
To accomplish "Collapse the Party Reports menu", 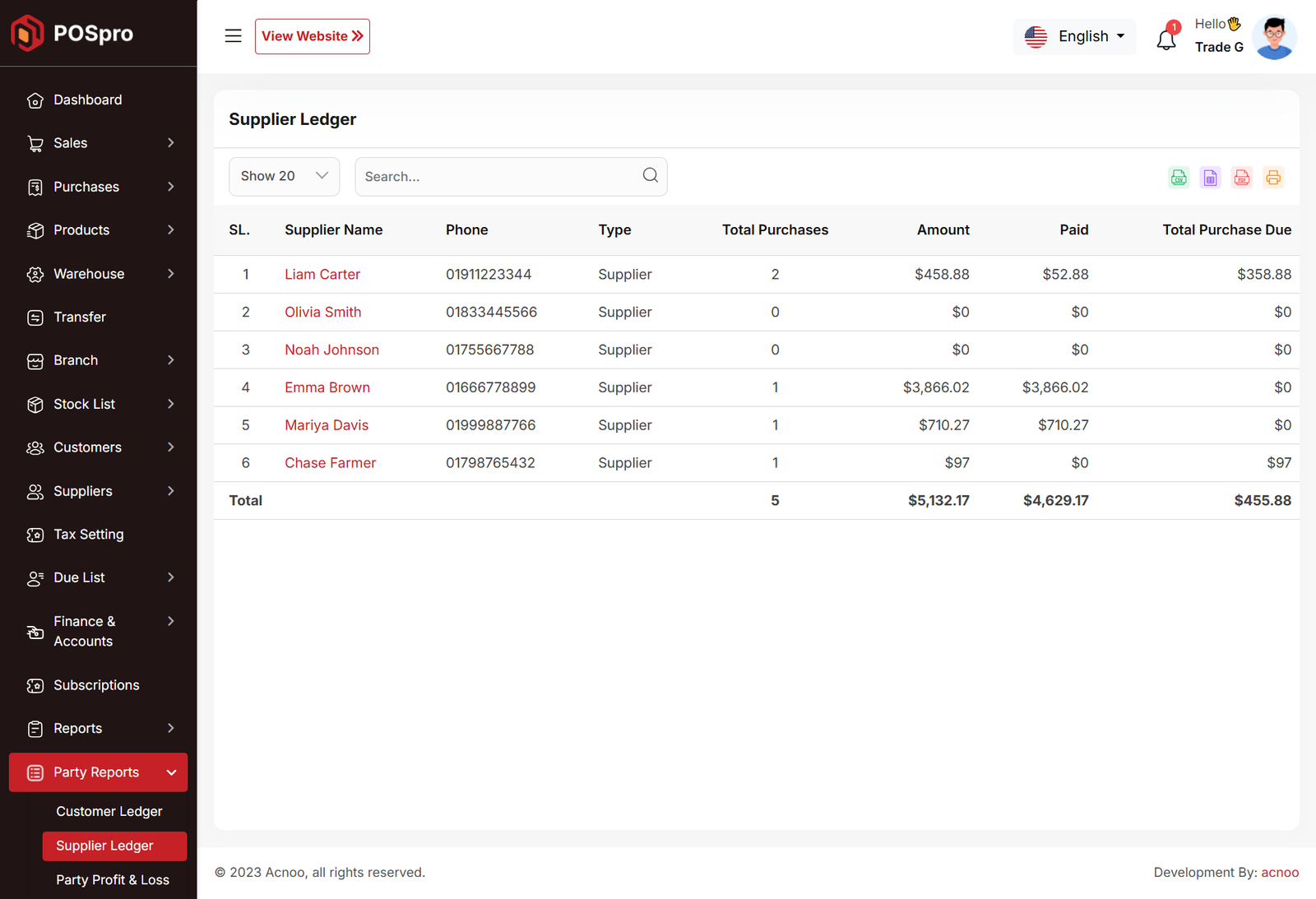I will point(99,772).
